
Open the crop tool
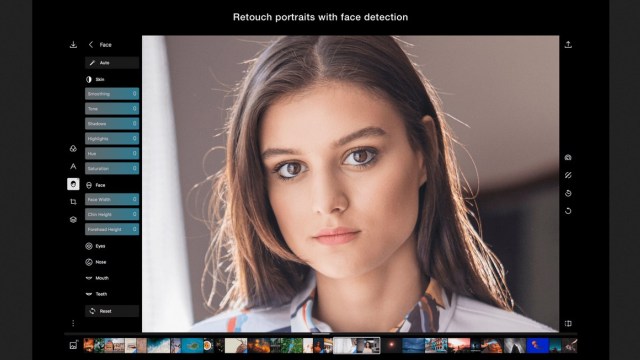[x=73, y=202]
